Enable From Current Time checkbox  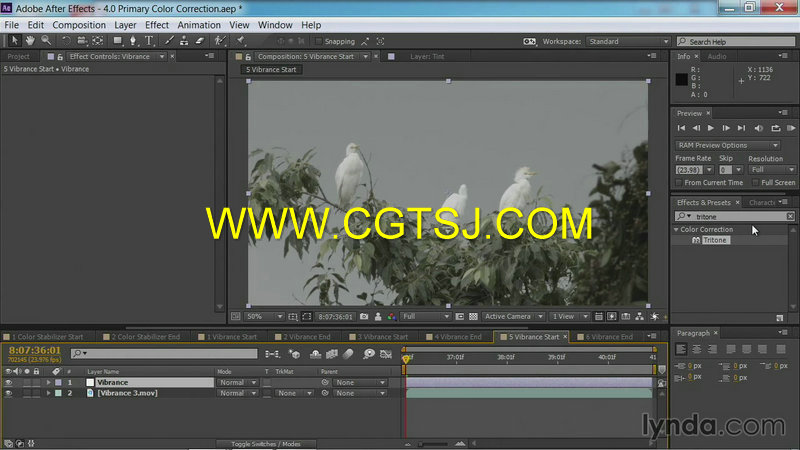(x=679, y=183)
